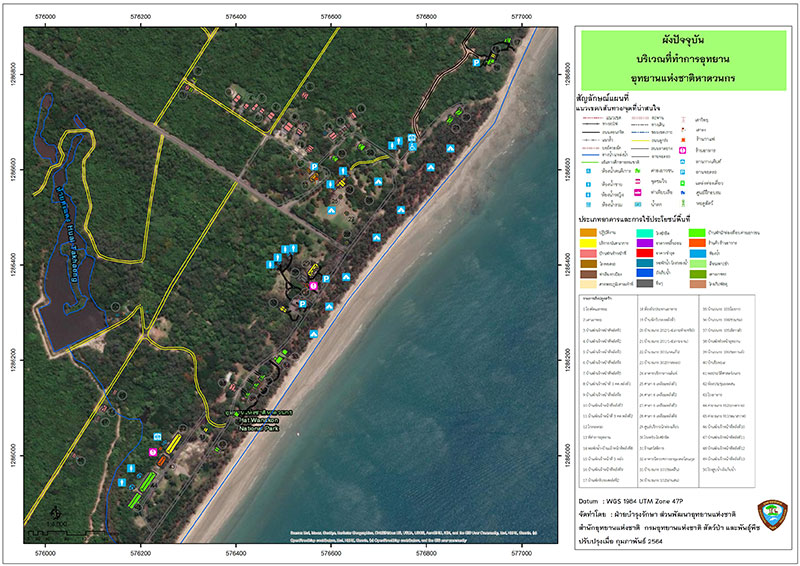Click the pink round icon beside the yellow building
The image size is (800, 566).
pos(313,286)
